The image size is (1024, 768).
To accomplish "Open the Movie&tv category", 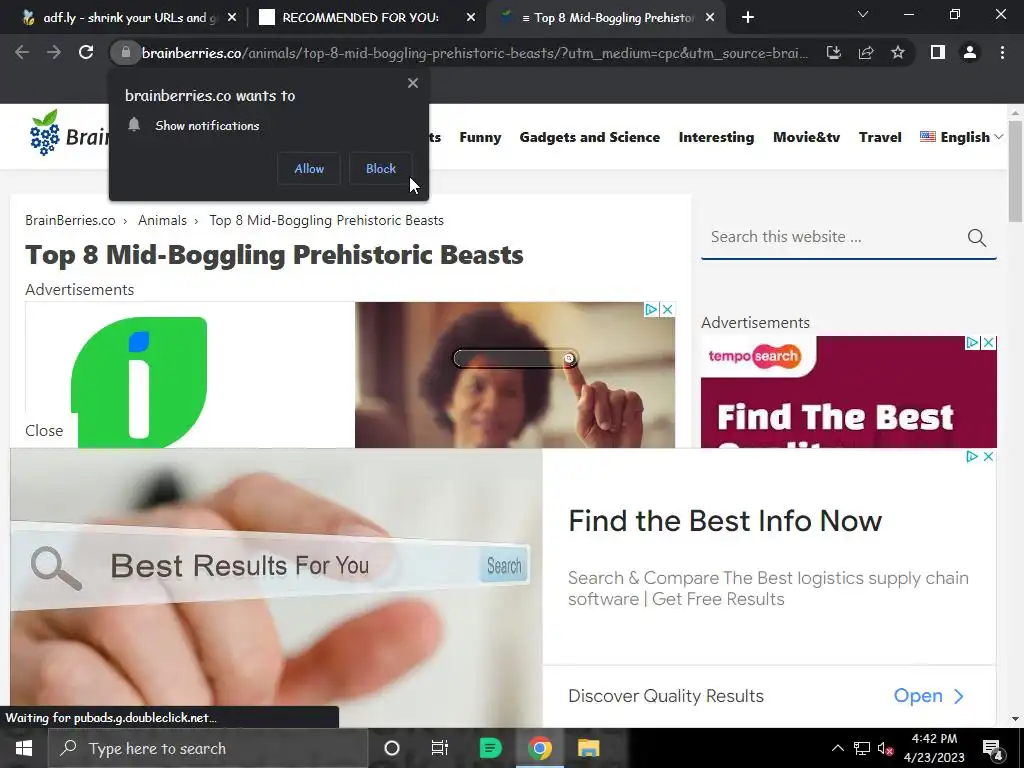I will coord(807,137).
